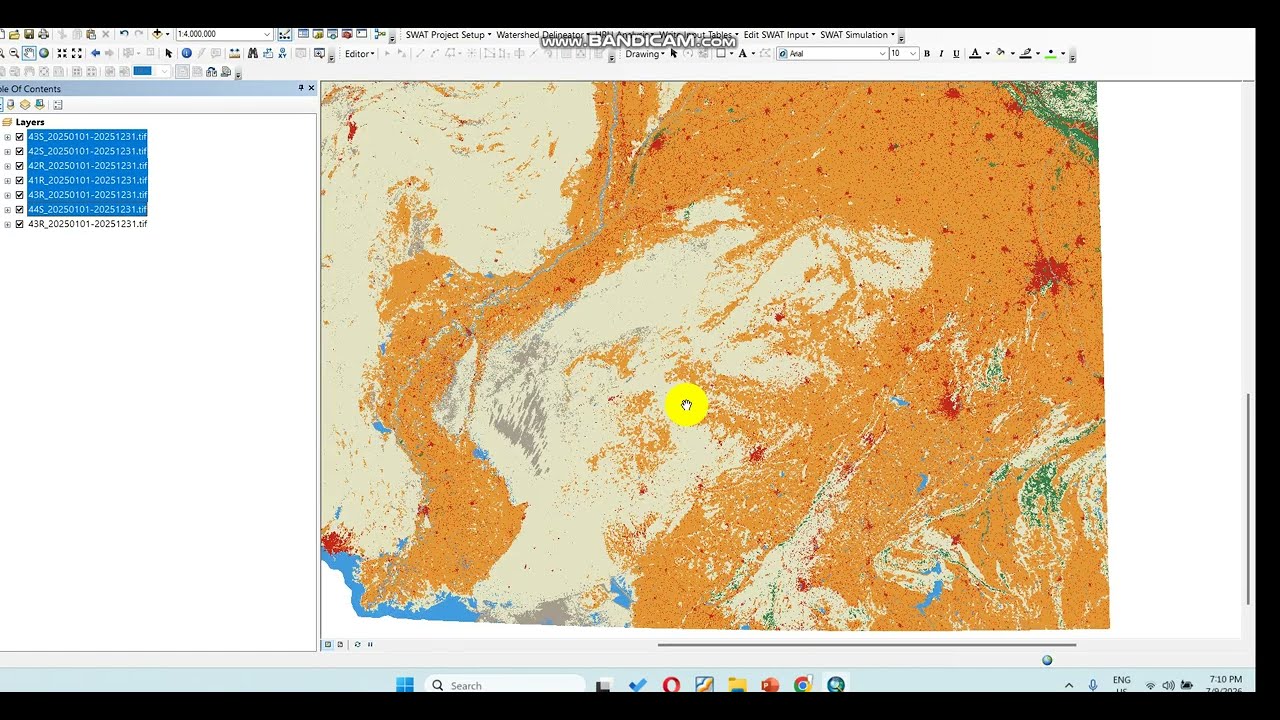Uncheck the 41R_20250101-20251231.tif layer
The height and width of the screenshot is (720, 1280).
pos(19,180)
